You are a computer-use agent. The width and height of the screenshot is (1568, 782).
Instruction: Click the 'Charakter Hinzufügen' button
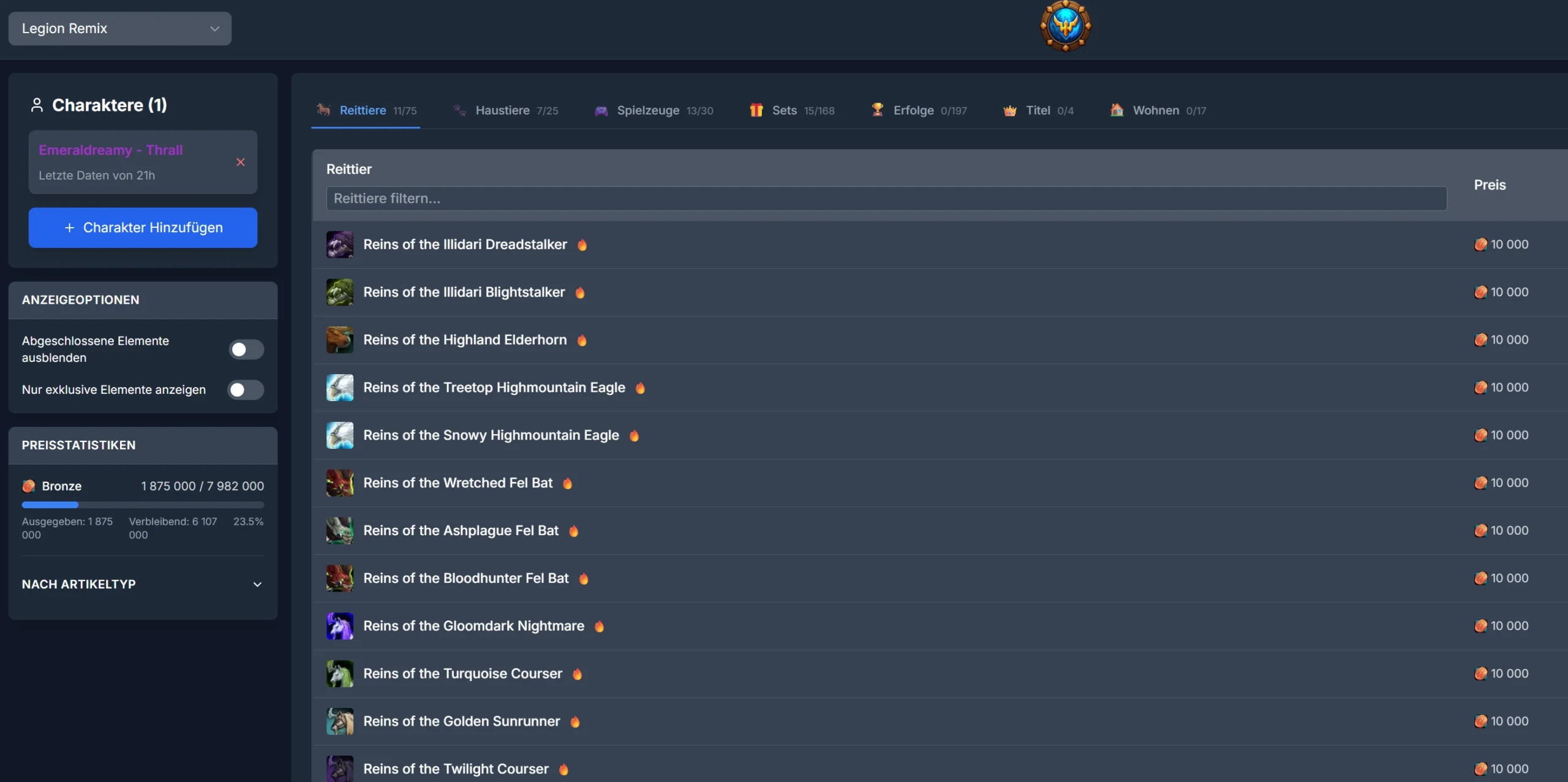coord(143,228)
